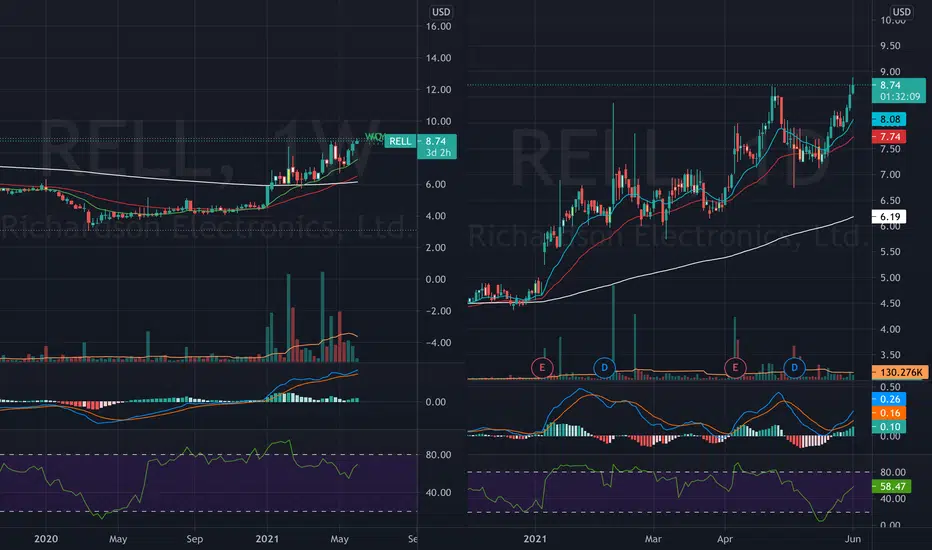The width and height of the screenshot is (932, 550).
Task: Click Apr on the daily time axis
Action: [x=725, y=539]
